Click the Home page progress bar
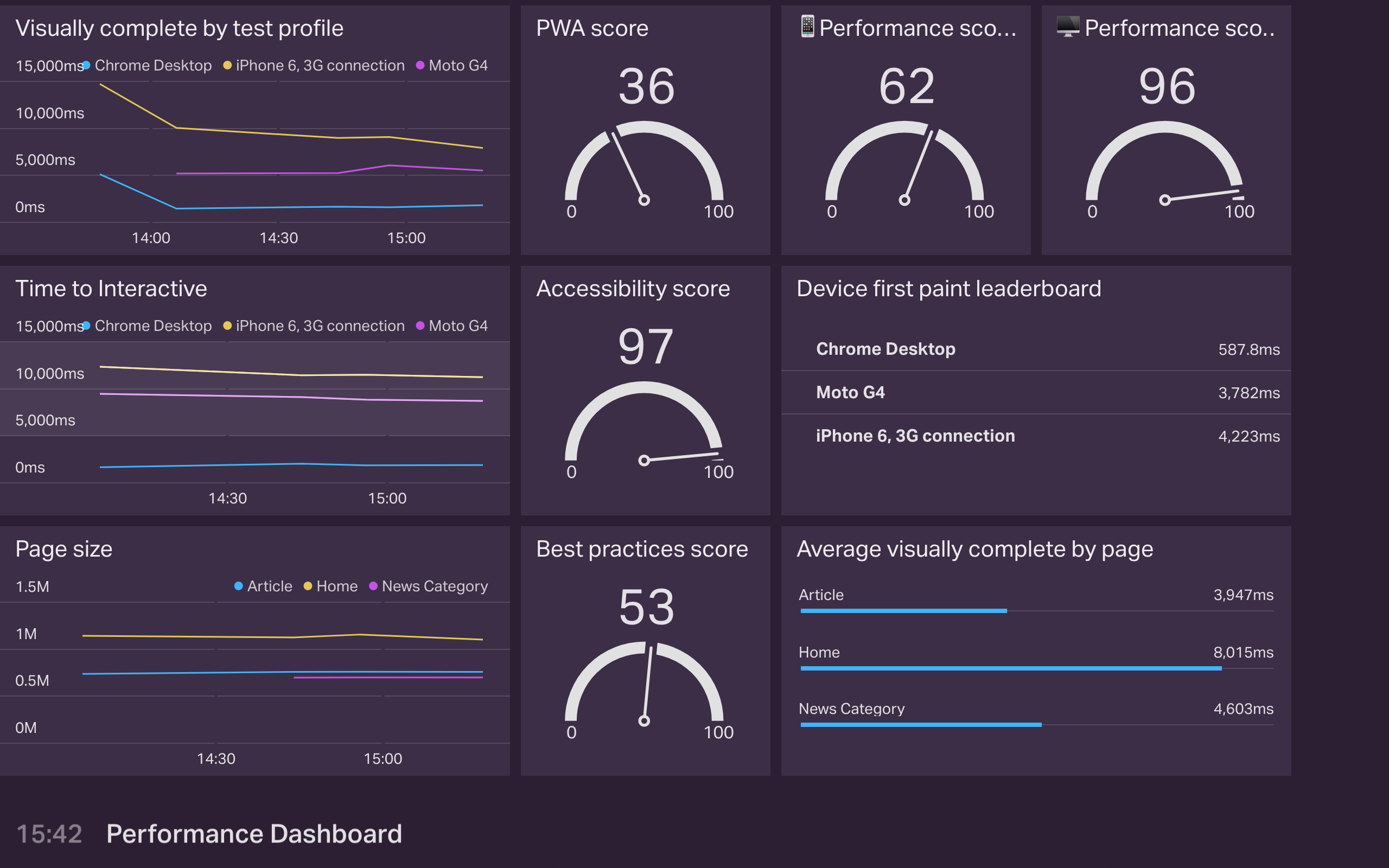The height and width of the screenshot is (868, 1389). click(x=1010, y=668)
